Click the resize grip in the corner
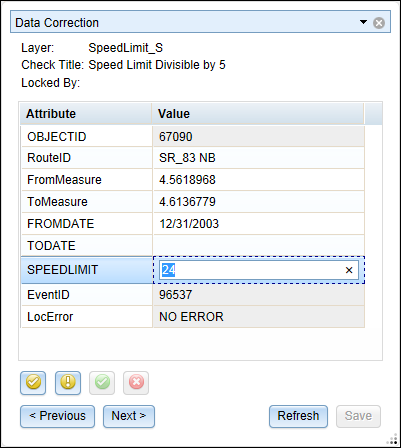Viewport: 401px width, 448px height. (393, 440)
